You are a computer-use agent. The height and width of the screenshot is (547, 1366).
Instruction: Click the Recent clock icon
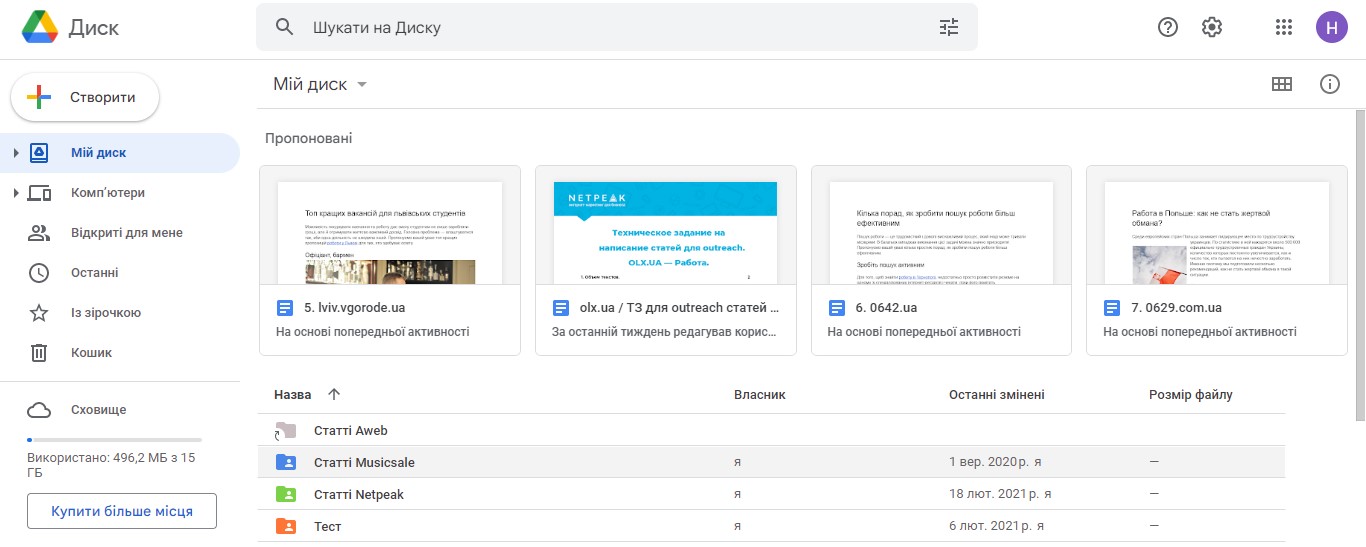tap(39, 273)
